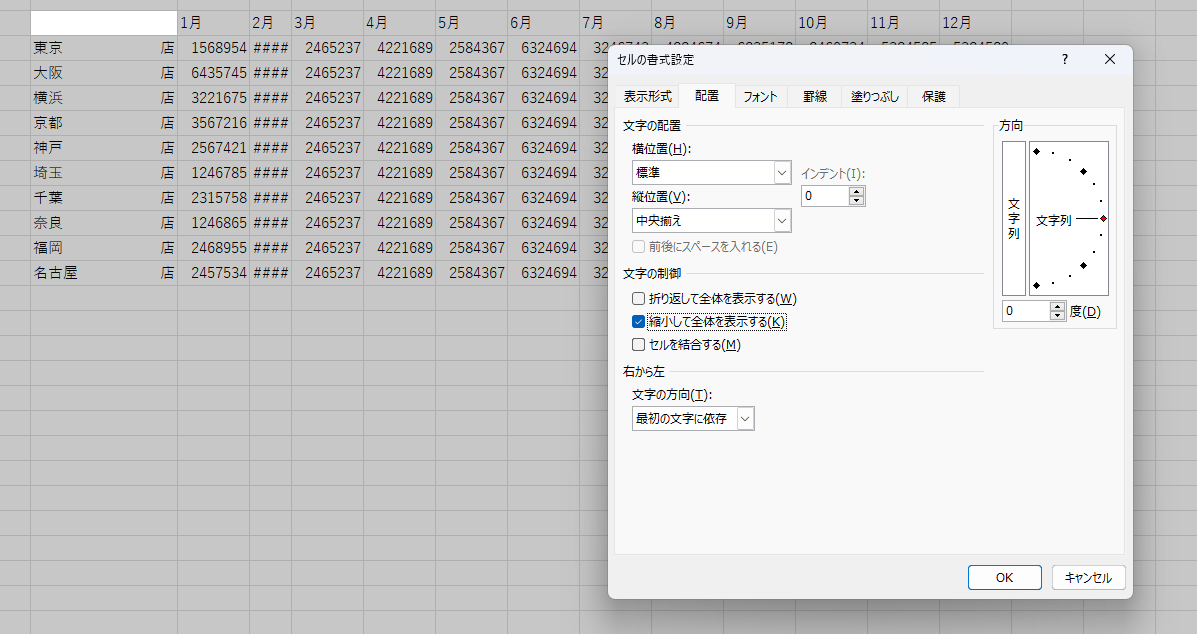Check the セルを結合する checkbox

point(639,345)
